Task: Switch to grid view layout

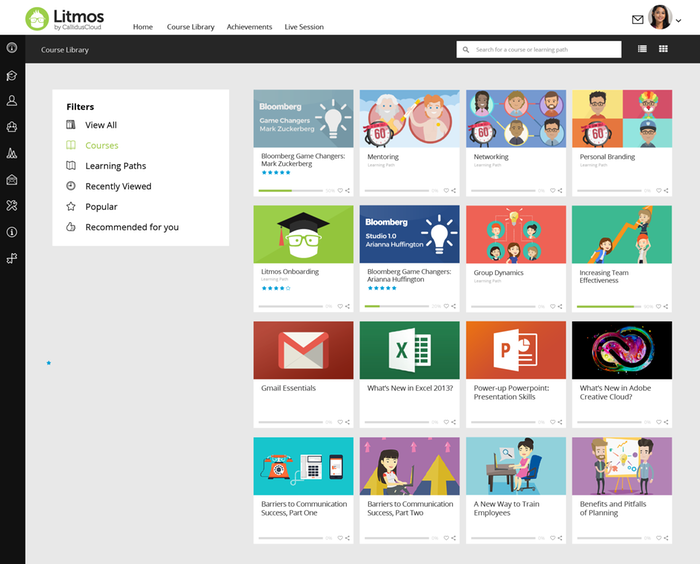Action: click(663, 49)
